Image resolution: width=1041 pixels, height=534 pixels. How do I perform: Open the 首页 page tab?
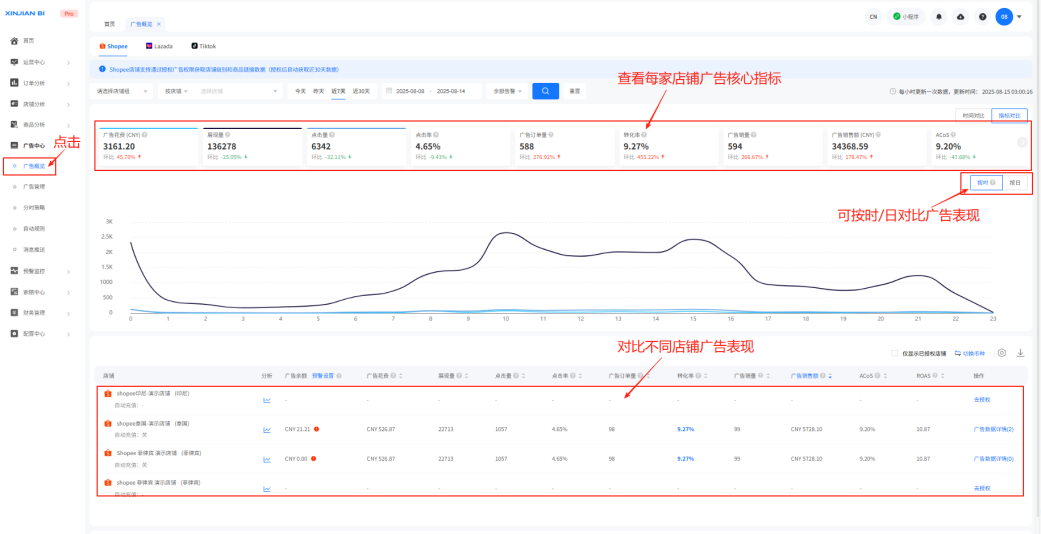110,24
